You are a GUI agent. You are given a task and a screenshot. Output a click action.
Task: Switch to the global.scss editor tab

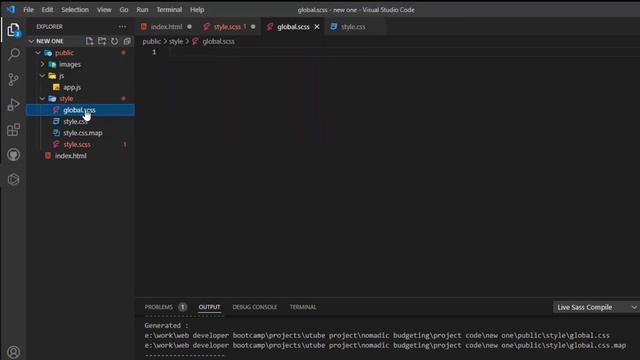(293, 27)
